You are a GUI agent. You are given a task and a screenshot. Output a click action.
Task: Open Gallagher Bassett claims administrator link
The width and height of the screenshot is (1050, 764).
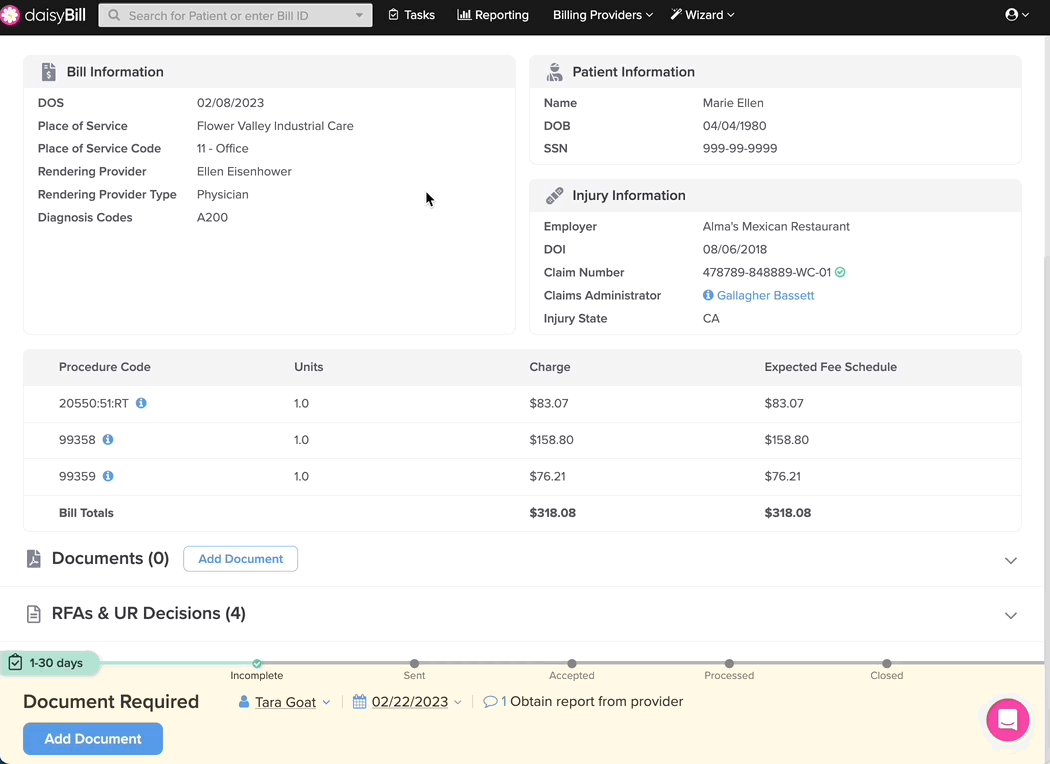pyautogui.click(x=765, y=295)
